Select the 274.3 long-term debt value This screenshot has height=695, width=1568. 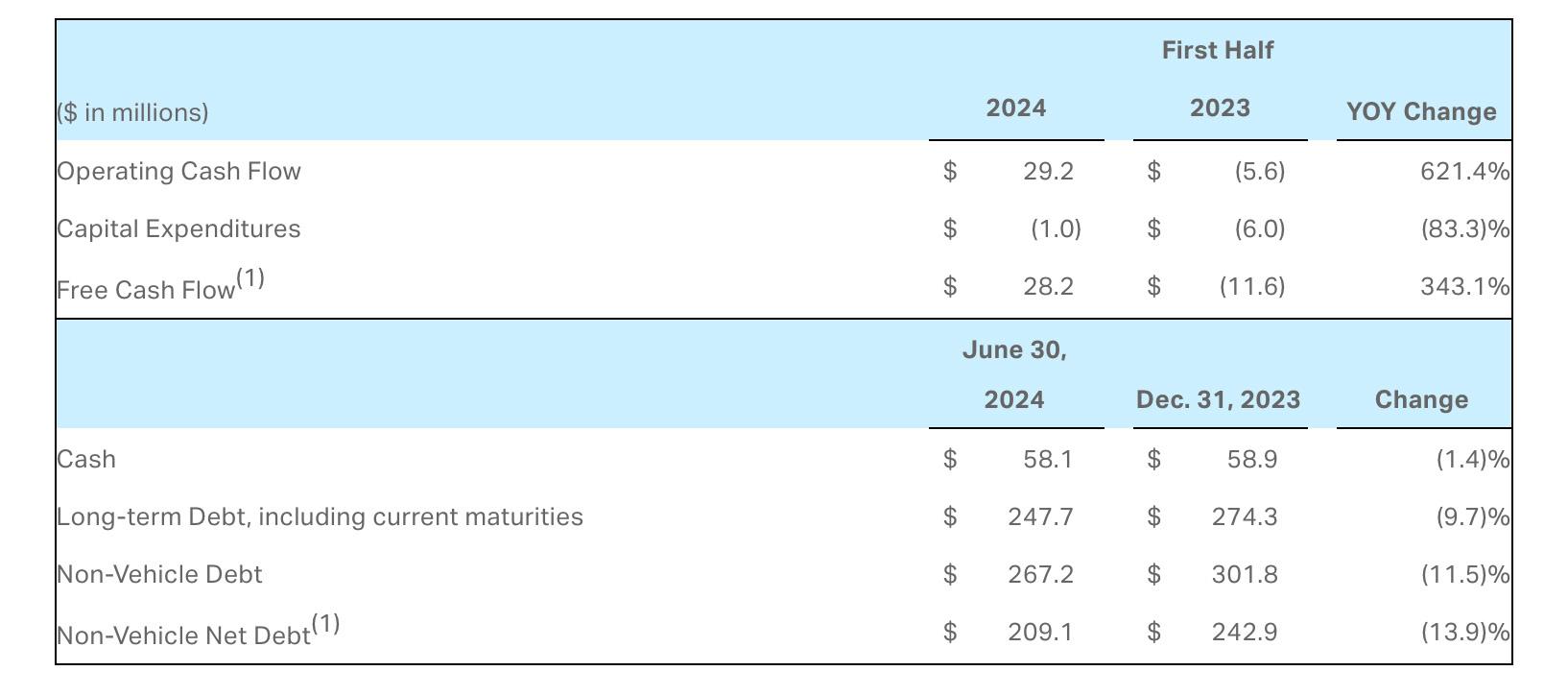pos(1245,516)
